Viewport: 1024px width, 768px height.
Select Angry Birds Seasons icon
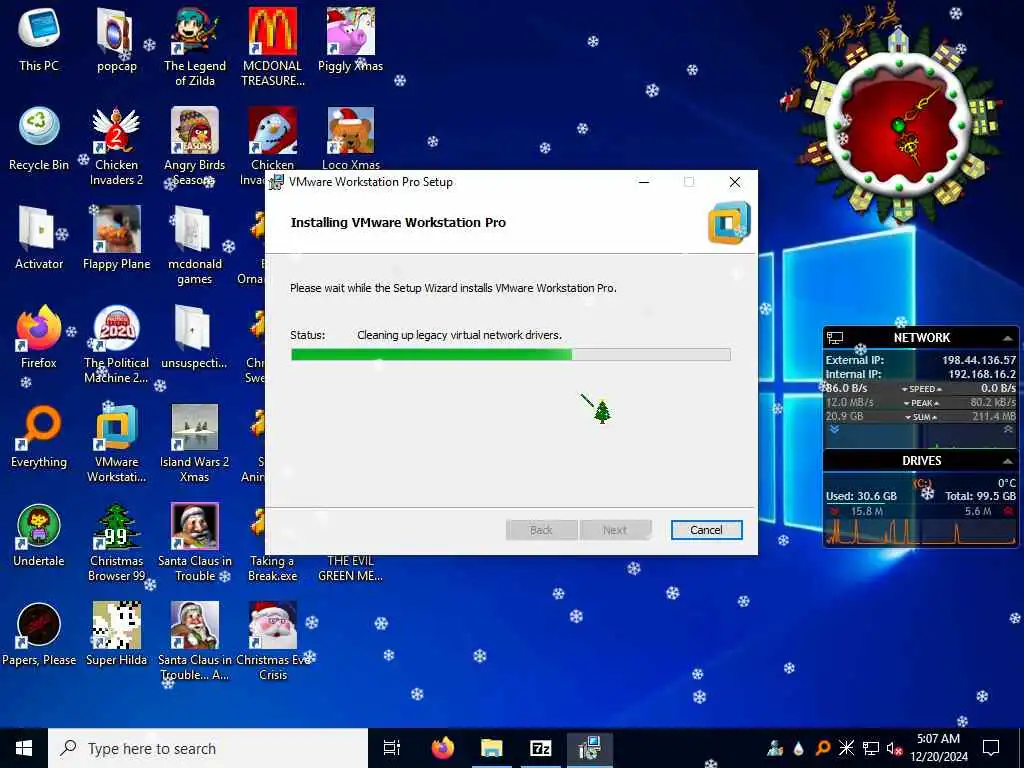pyautogui.click(x=195, y=145)
